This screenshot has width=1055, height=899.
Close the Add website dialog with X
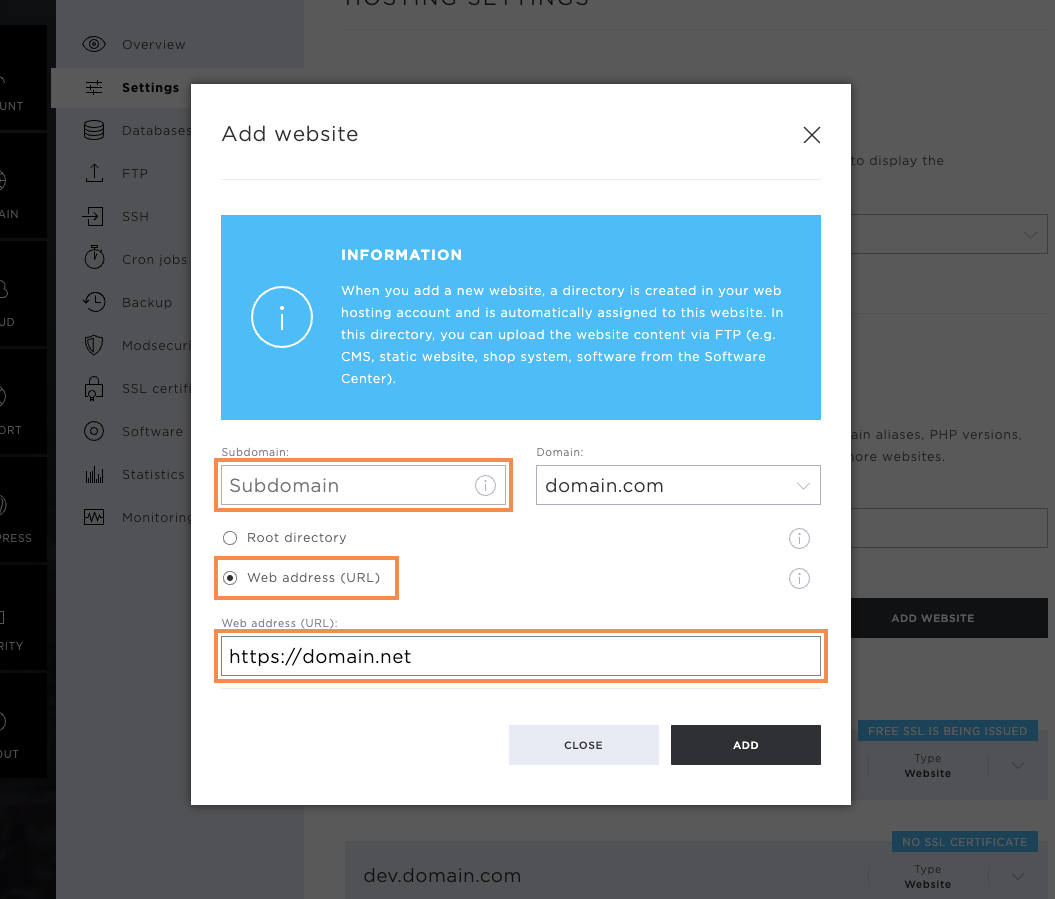click(x=811, y=135)
